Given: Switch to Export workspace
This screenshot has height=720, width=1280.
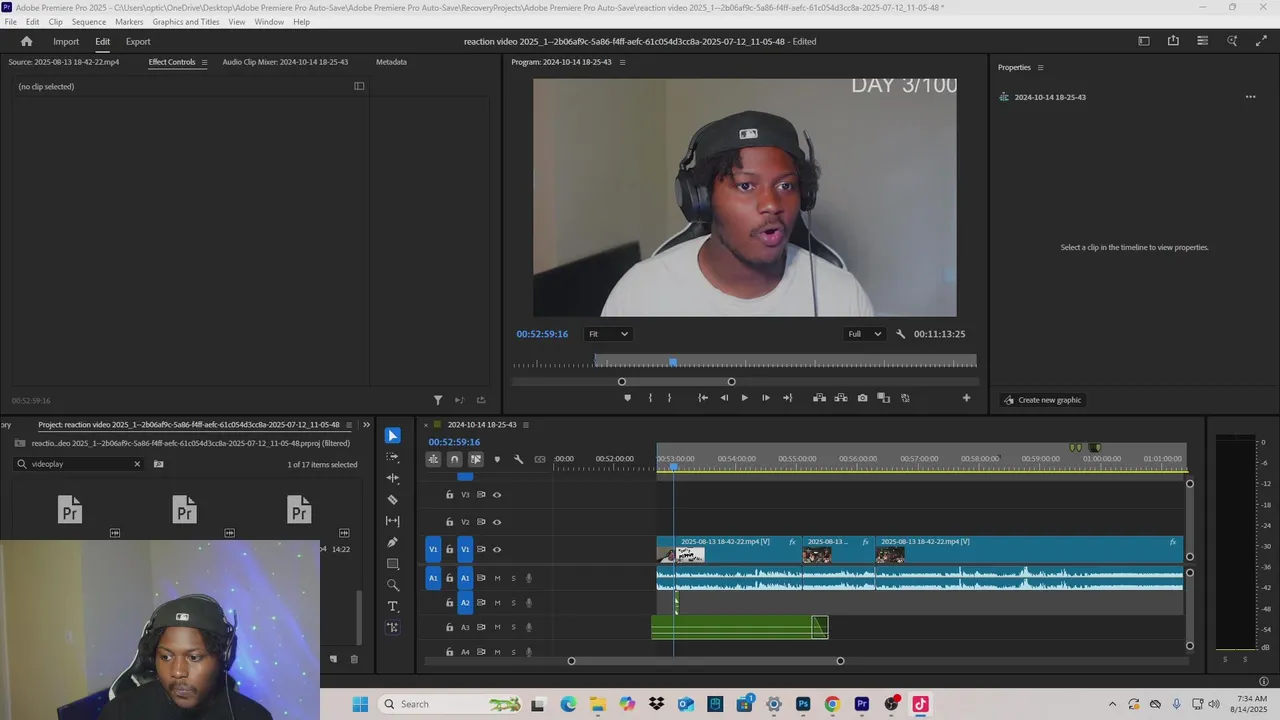Looking at the screenshot, I should click(x=138, y=41).
